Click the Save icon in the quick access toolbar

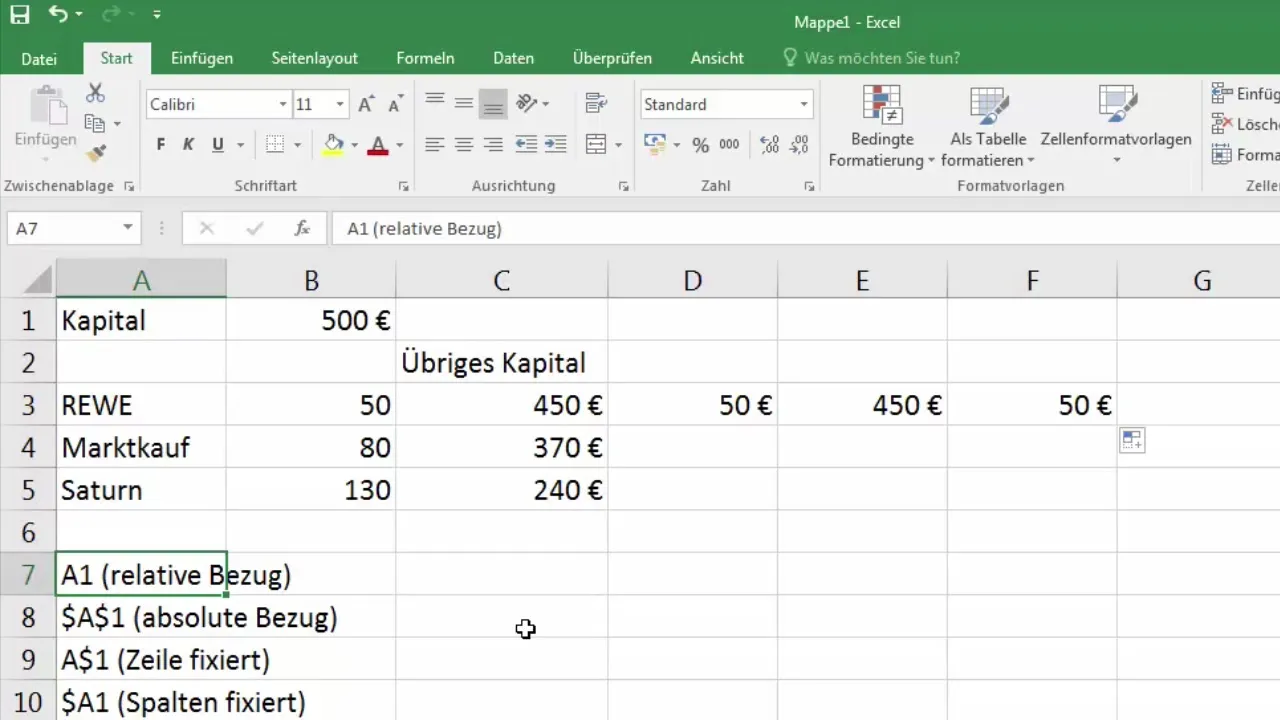click(20, 15)
